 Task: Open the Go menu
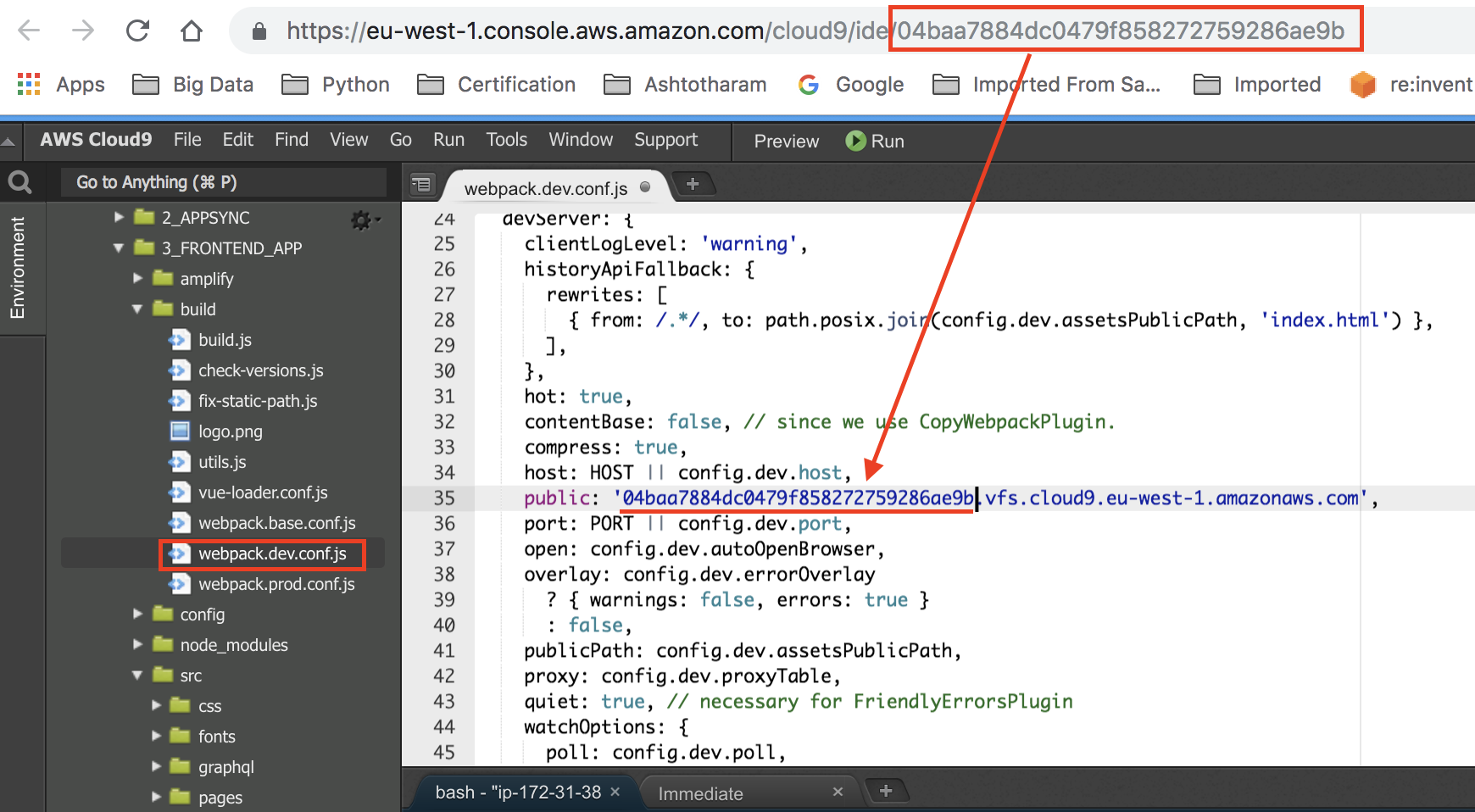click(401, 140)
